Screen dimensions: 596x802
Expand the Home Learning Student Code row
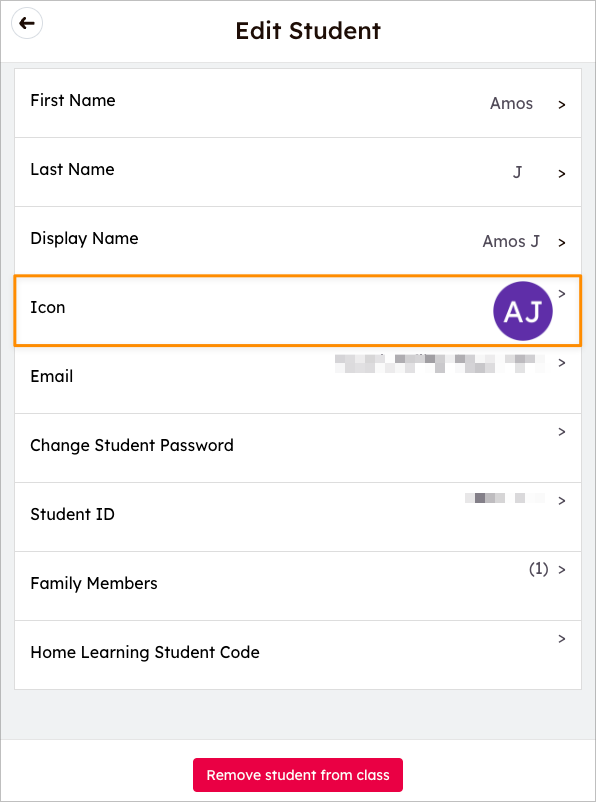(x=297, y=652)
